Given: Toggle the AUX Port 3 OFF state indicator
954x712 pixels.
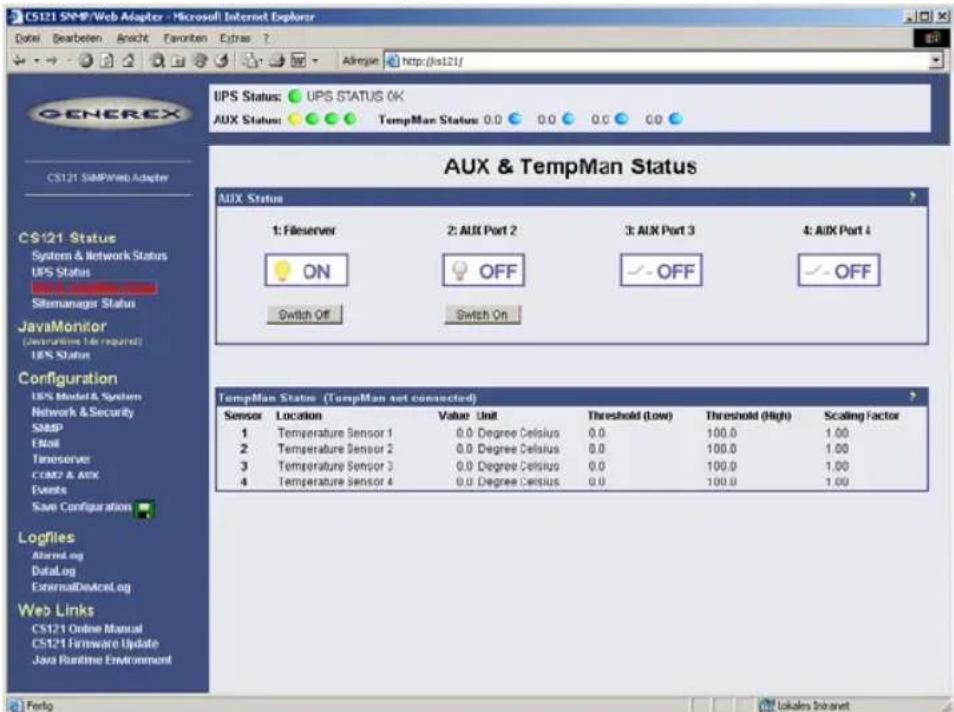Looking at the screenshot, I should [x=661, y=271].
